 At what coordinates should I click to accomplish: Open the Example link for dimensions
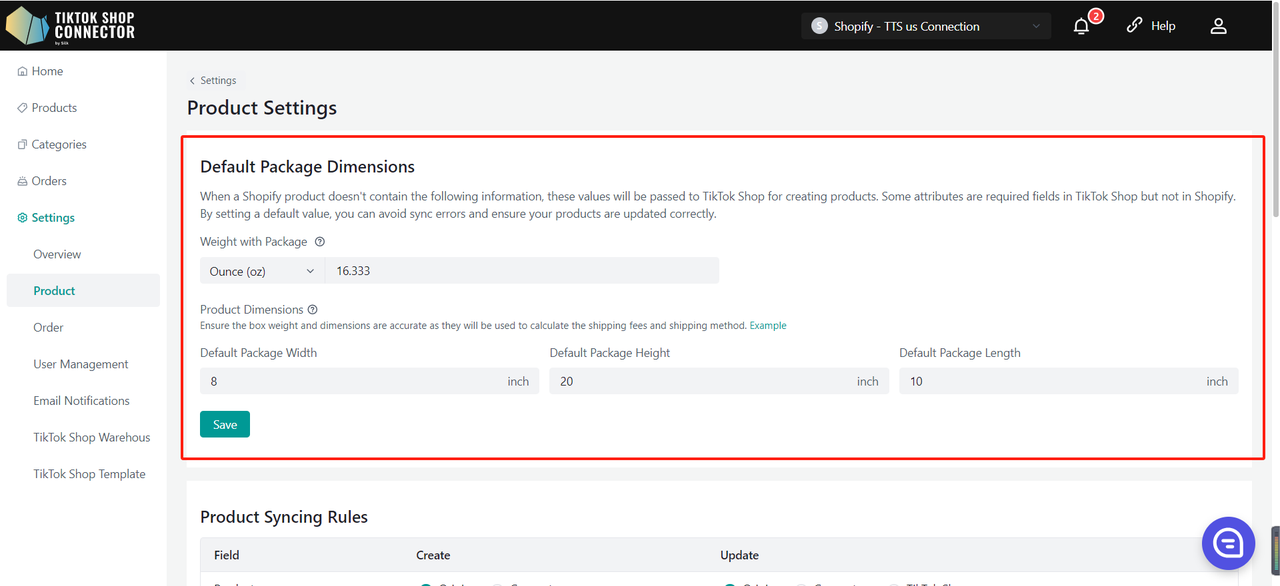coord(768,326)
